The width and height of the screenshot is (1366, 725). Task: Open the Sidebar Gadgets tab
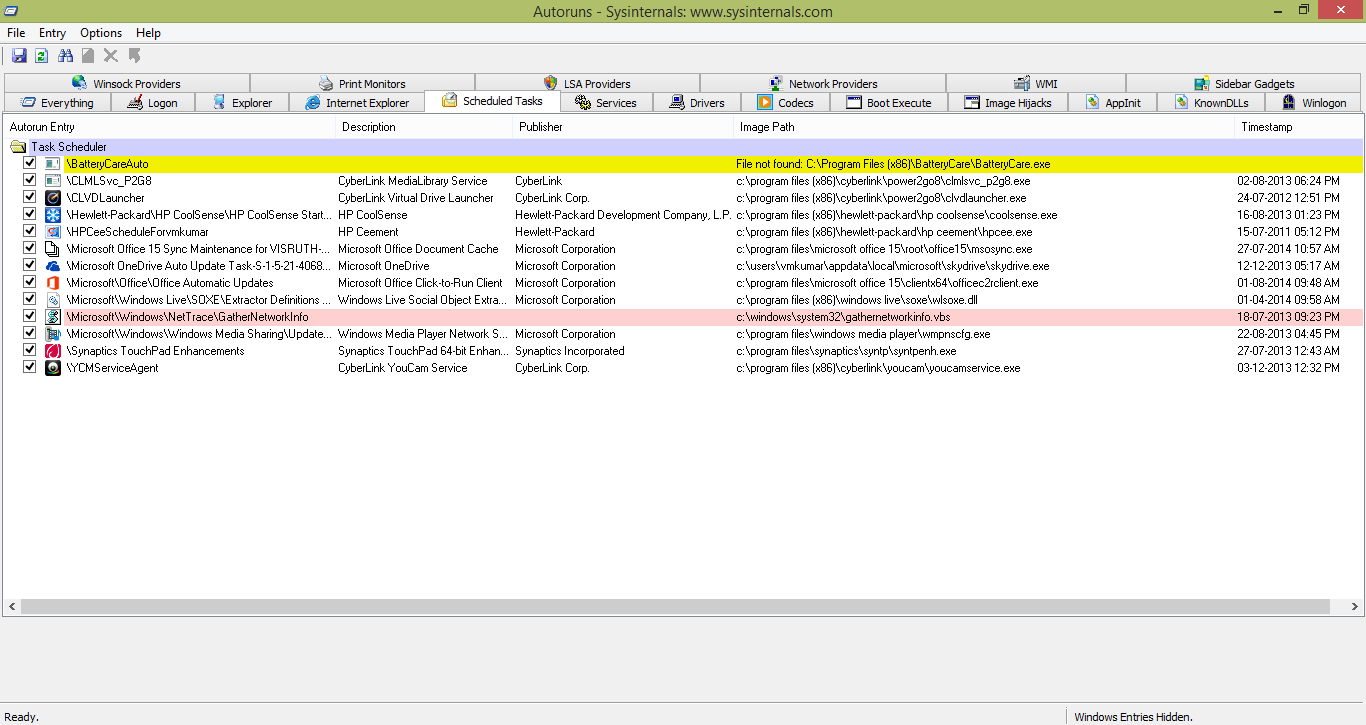(x=1244, y=84)
